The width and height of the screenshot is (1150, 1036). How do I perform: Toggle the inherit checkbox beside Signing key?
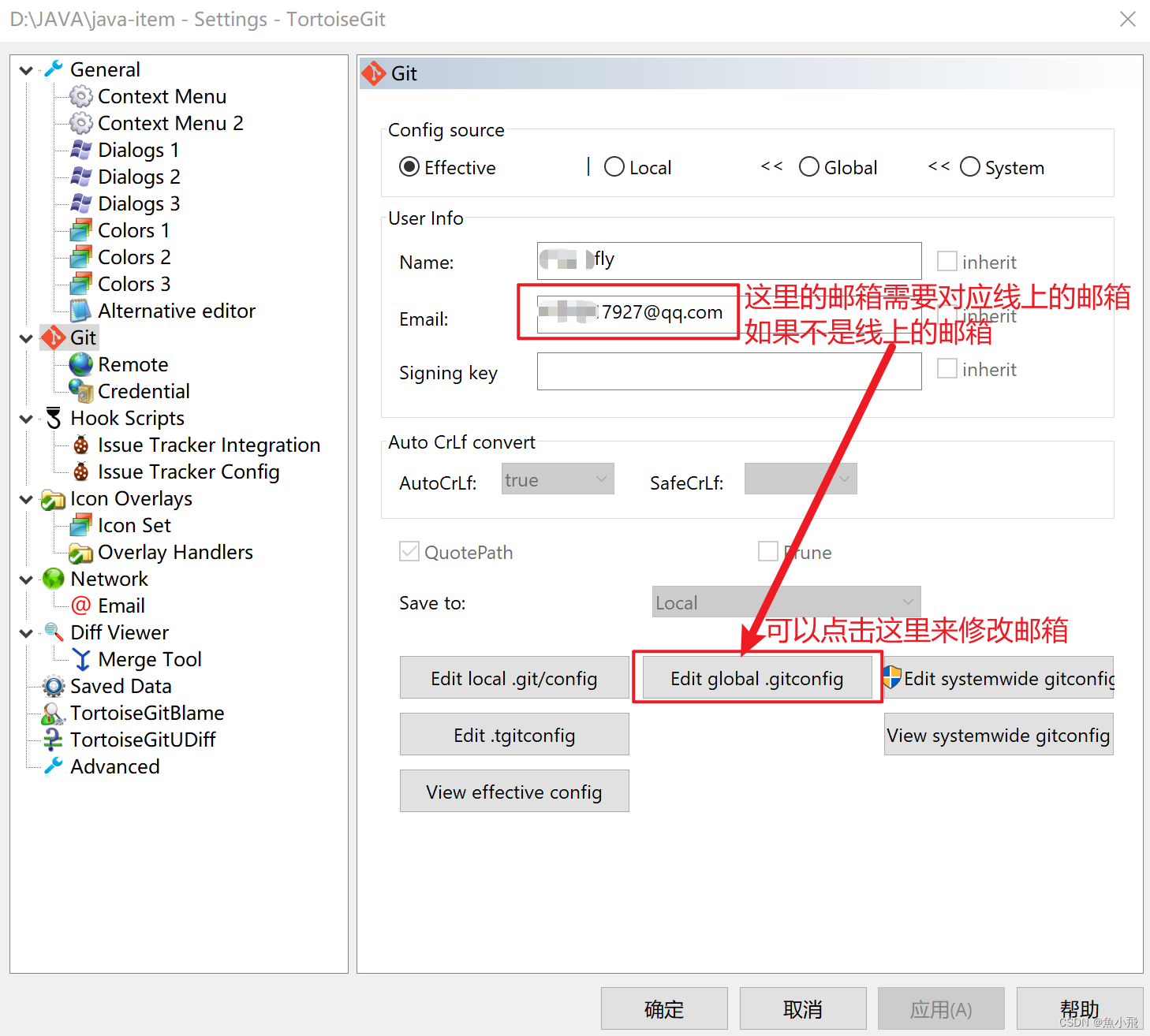point(947,368)
